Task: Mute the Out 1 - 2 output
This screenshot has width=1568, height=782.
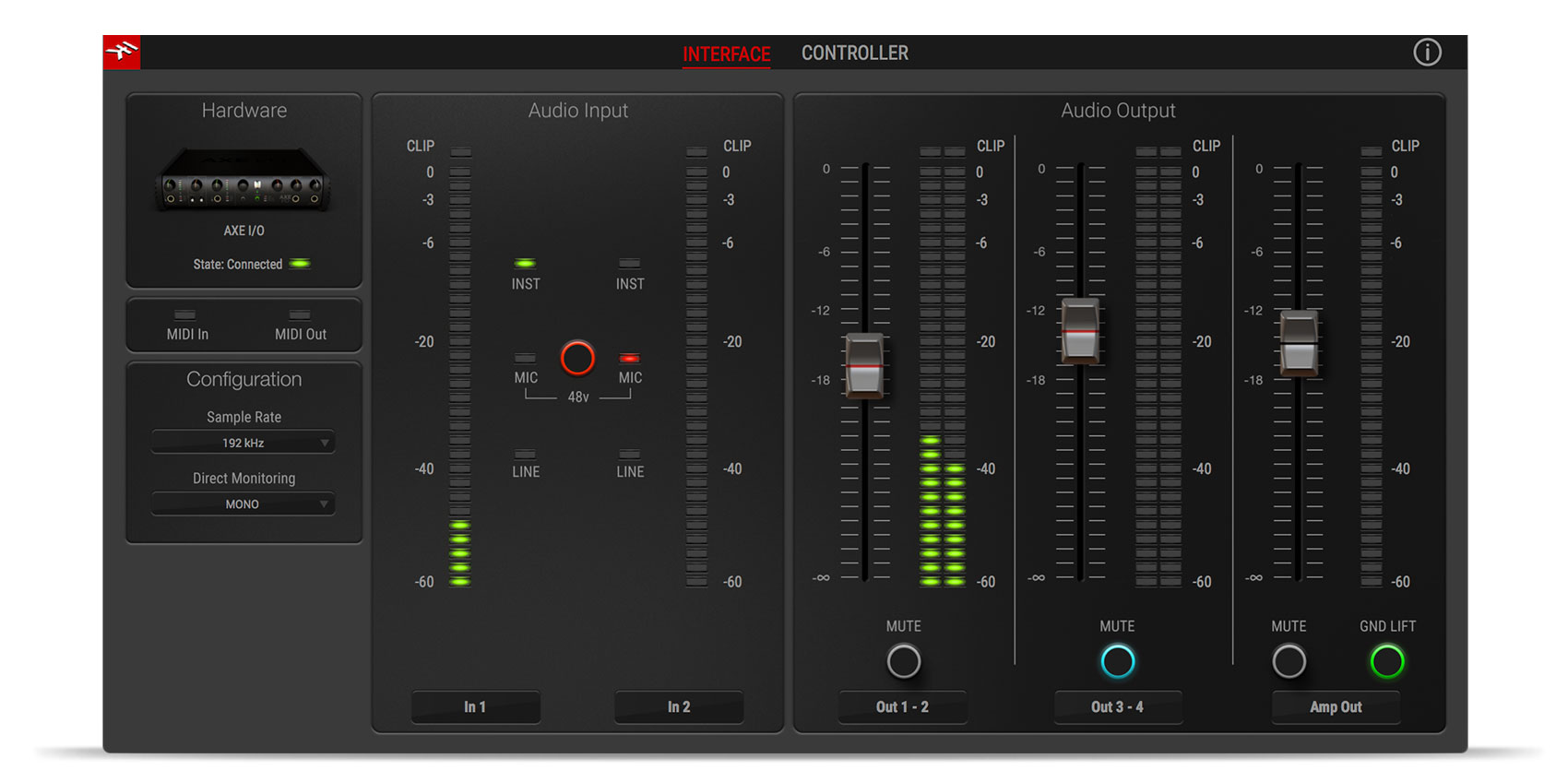Action: (x=903, y=661)
